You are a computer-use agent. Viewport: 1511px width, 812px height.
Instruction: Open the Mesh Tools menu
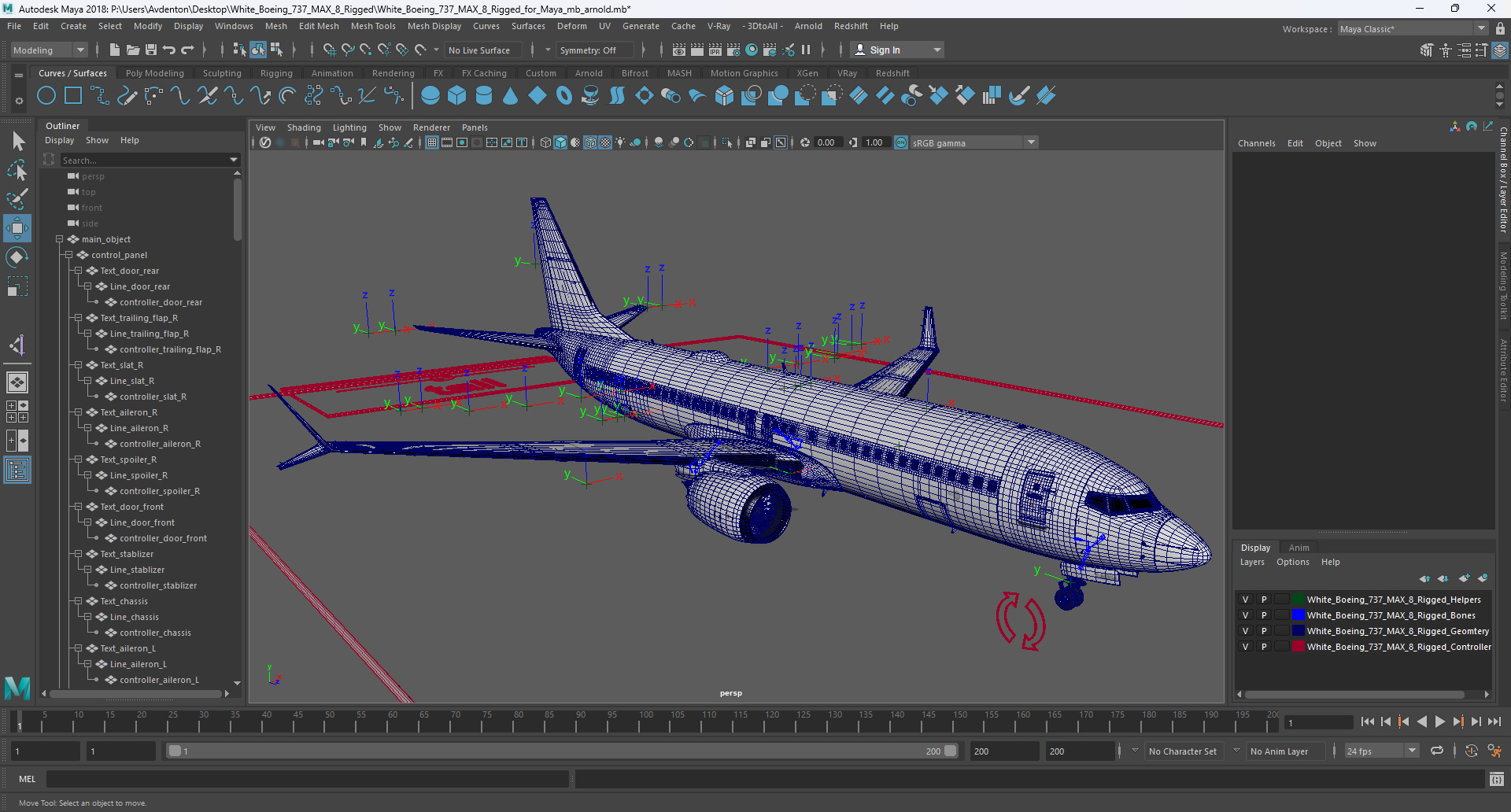point(373,26)
